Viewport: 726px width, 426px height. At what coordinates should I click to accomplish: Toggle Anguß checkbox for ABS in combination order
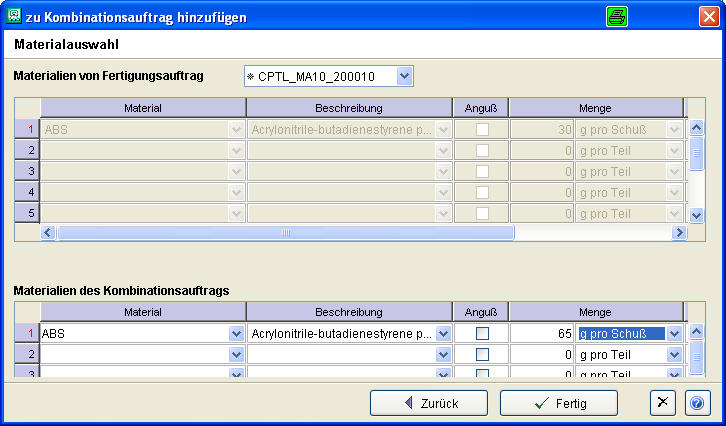pos(482,334)
